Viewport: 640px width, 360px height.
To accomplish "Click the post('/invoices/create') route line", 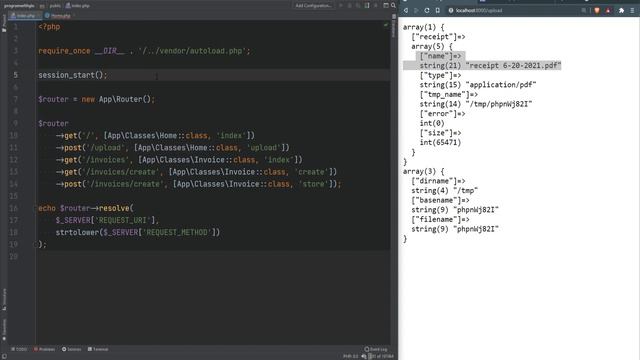I will (x=198, y=184).
